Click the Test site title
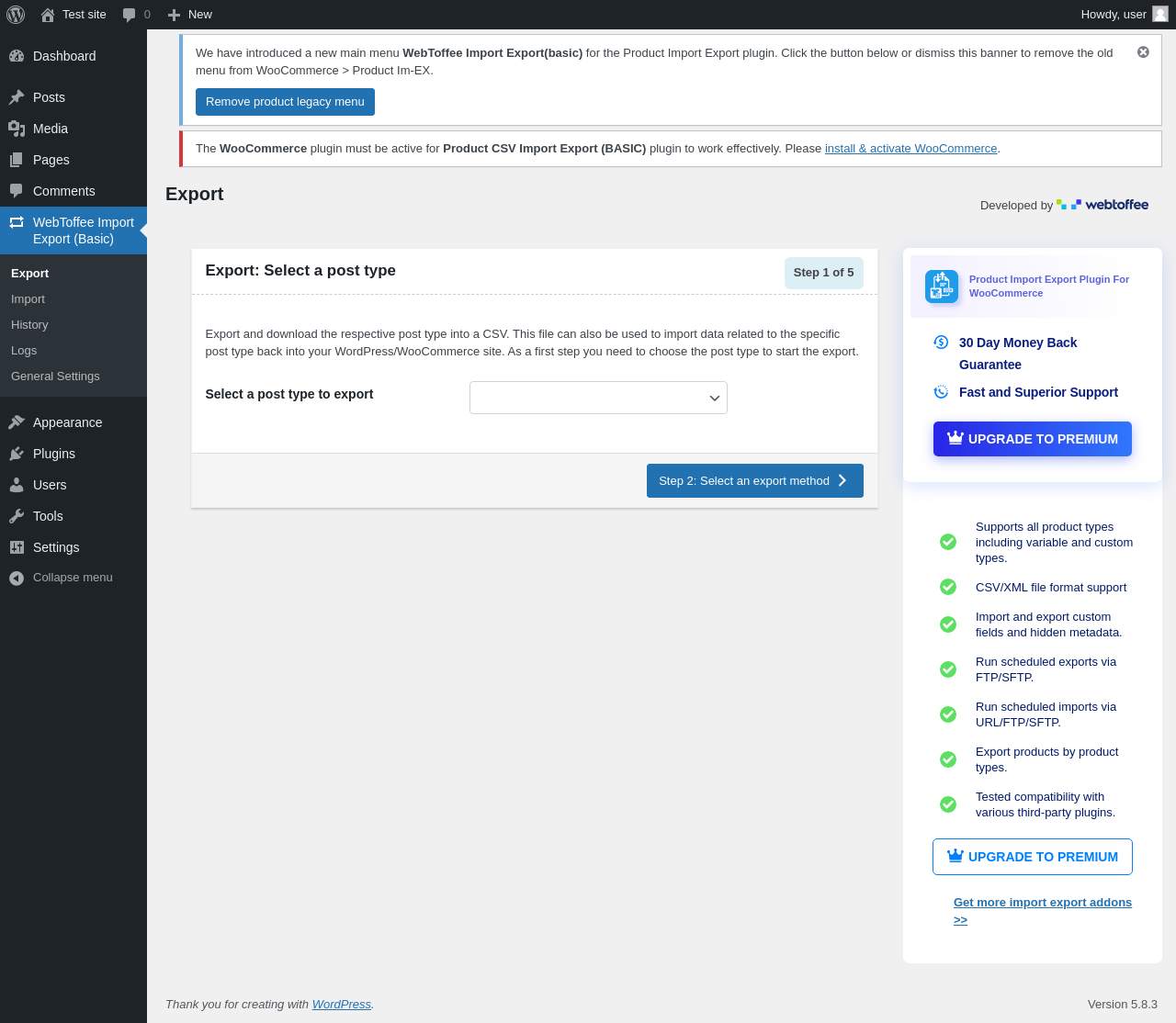This screenshot has width=1176, height=1023. [x=85, y=15]
